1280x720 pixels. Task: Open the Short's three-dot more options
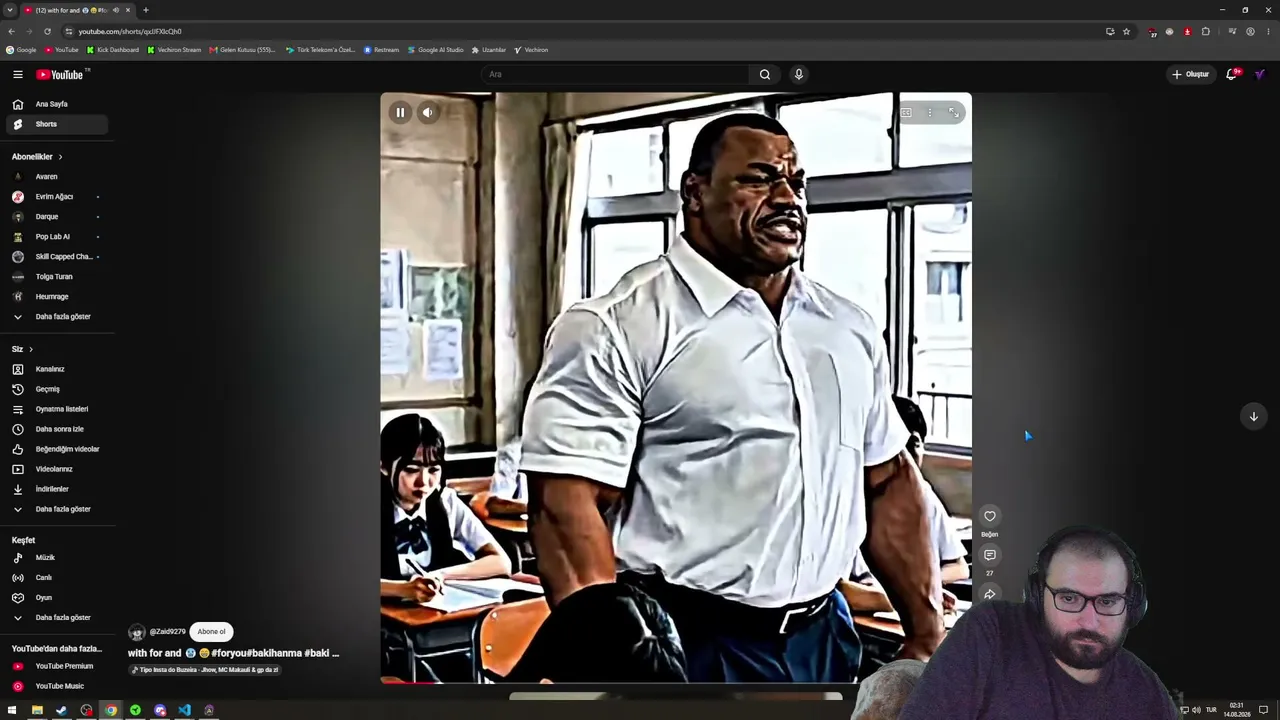pyautogui.click(x=930, y=112)
